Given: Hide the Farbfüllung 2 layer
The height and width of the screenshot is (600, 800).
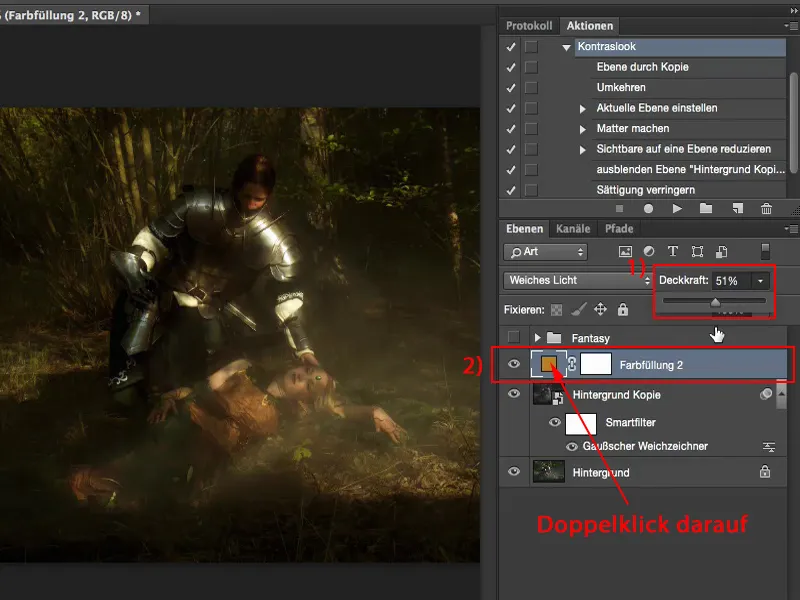Looking at the screenshot, I should (514, 363).
